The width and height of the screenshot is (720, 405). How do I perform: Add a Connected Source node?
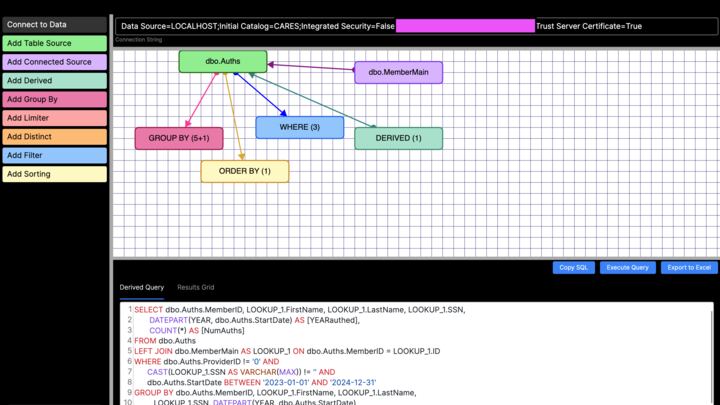pos(55,62)
